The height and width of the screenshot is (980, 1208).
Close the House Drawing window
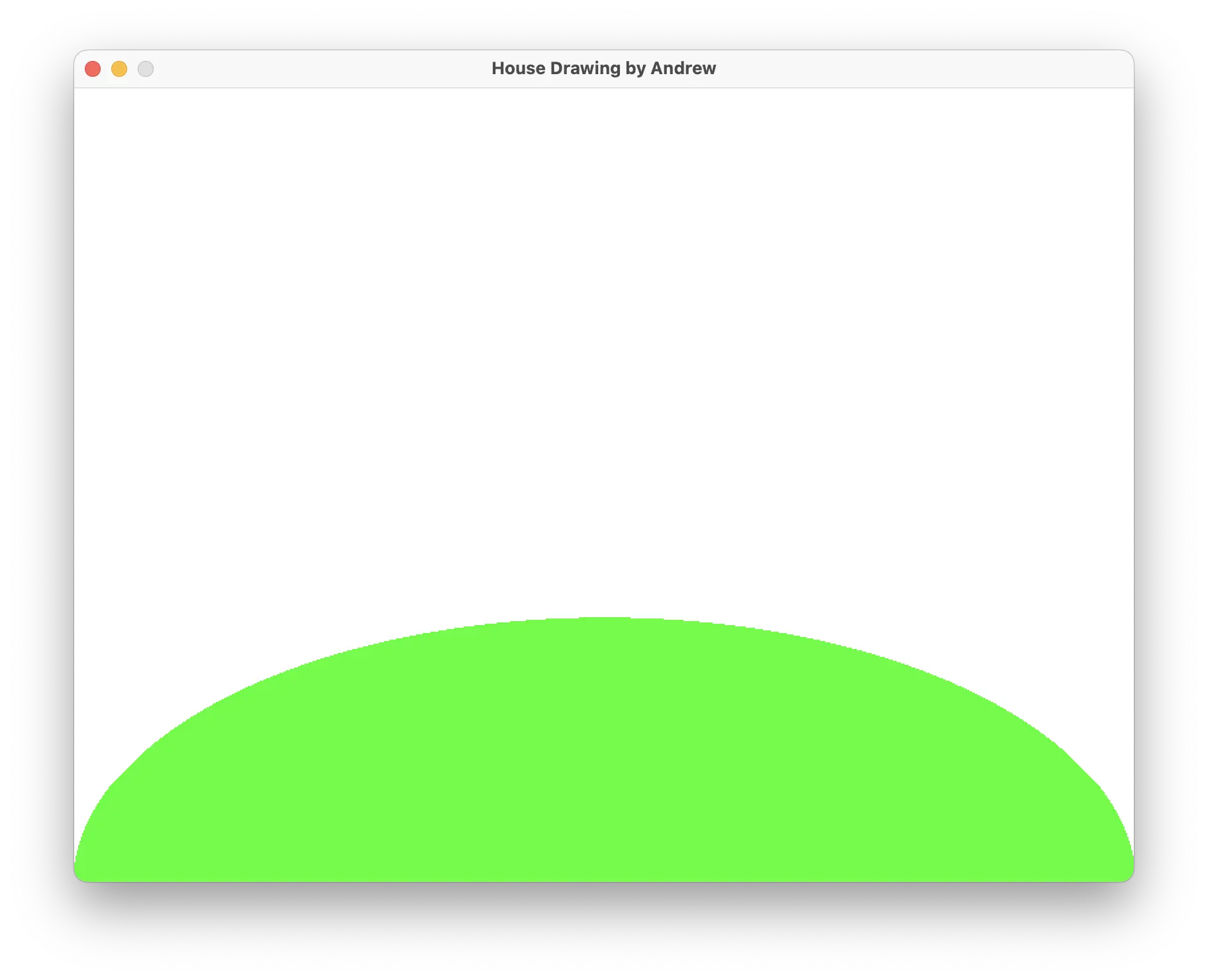pos(93,69)
